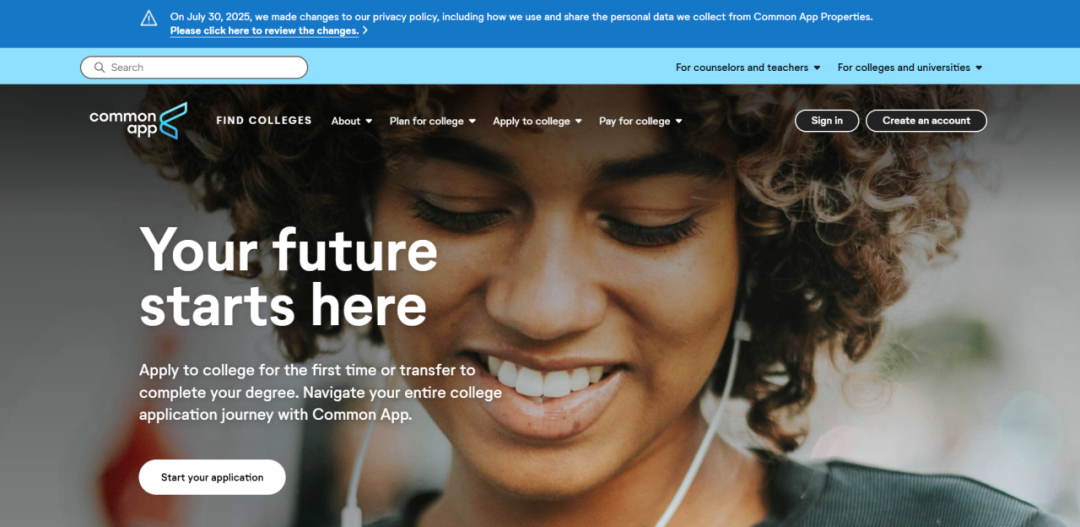Click Start your application button
This screenshot has height=527, width=1080.
[x=212, y=477]
